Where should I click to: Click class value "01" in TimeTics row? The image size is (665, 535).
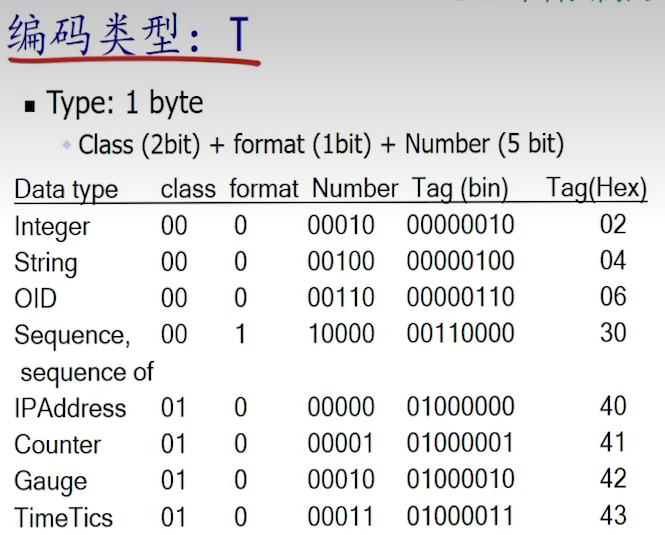(173, 518)
